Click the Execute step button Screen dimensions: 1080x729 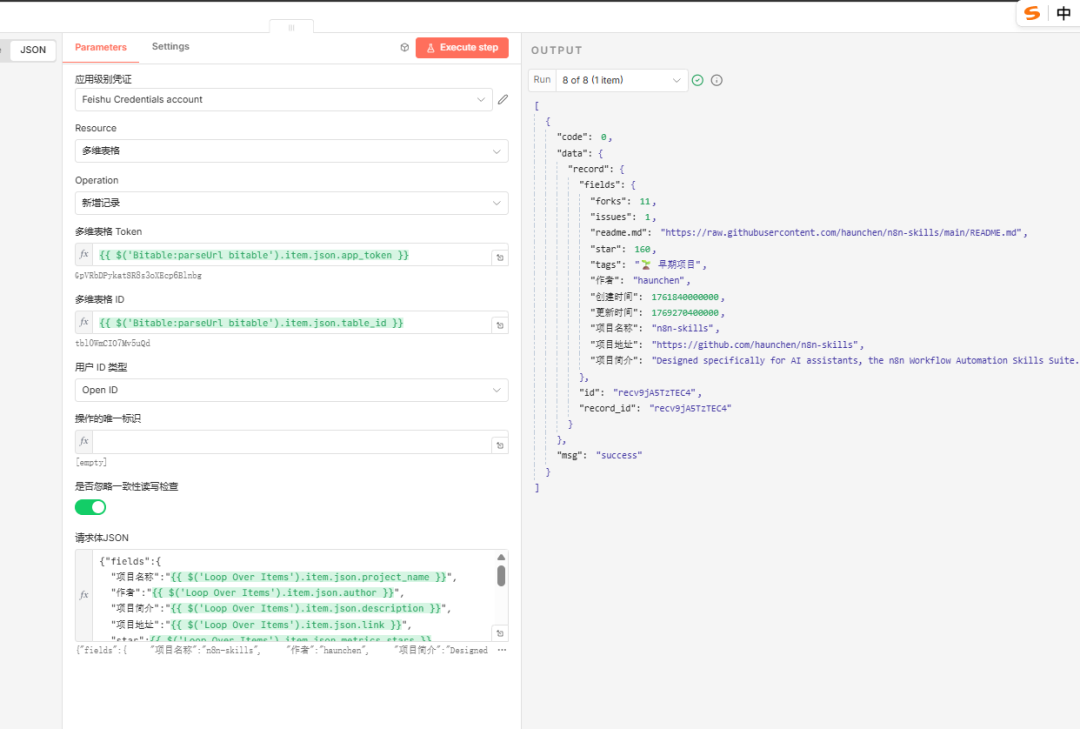pos(462,48)
